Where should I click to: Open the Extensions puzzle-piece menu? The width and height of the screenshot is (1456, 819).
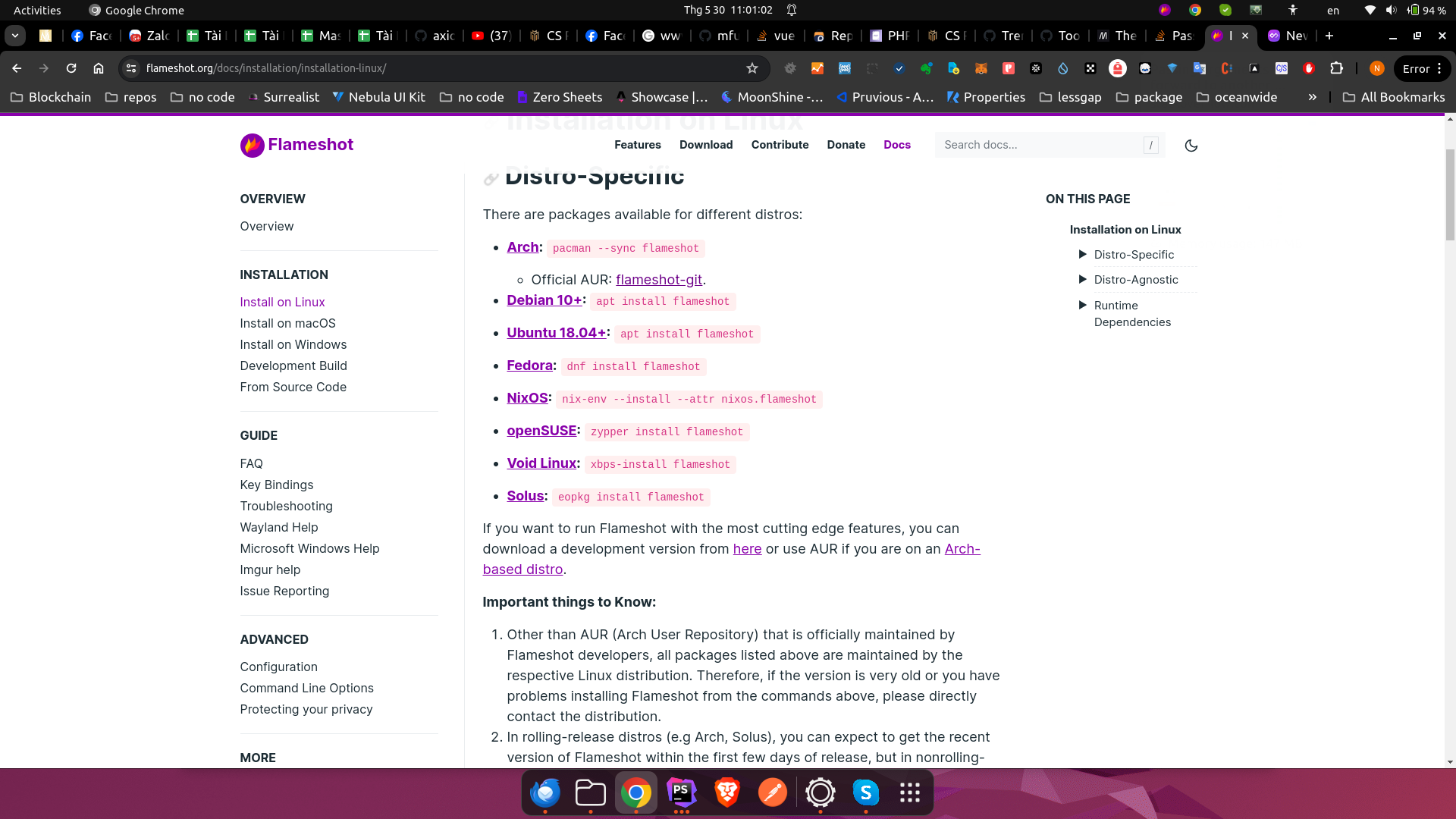tap(1337, 68)
